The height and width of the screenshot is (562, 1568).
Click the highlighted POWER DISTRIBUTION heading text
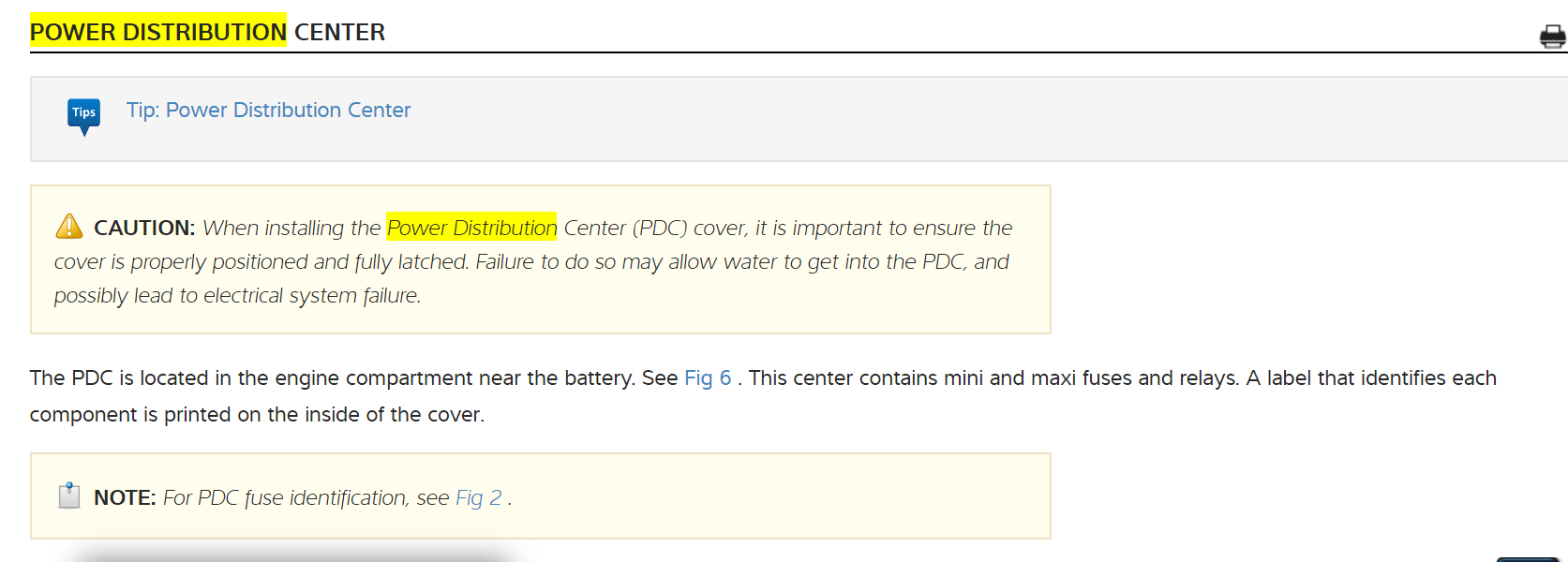pos(157,32)
